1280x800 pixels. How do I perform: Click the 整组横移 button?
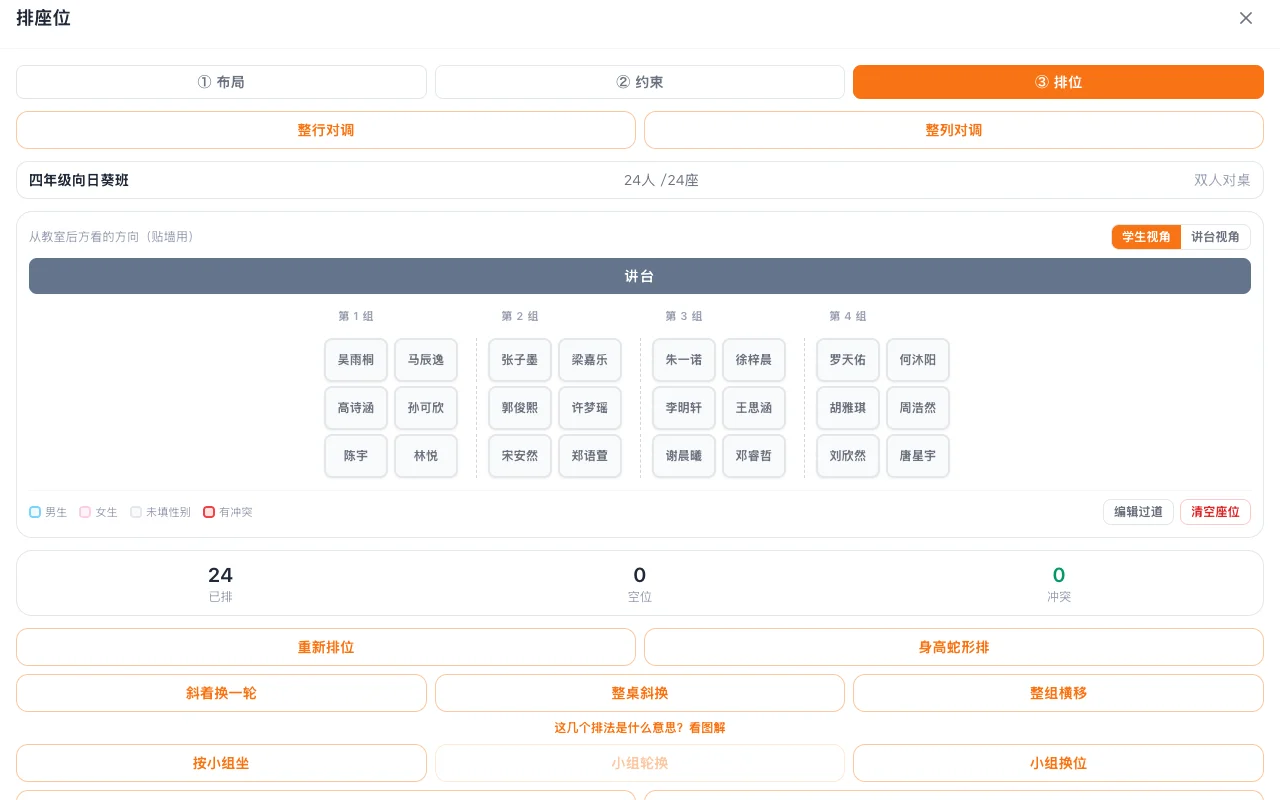[1058, 693]
